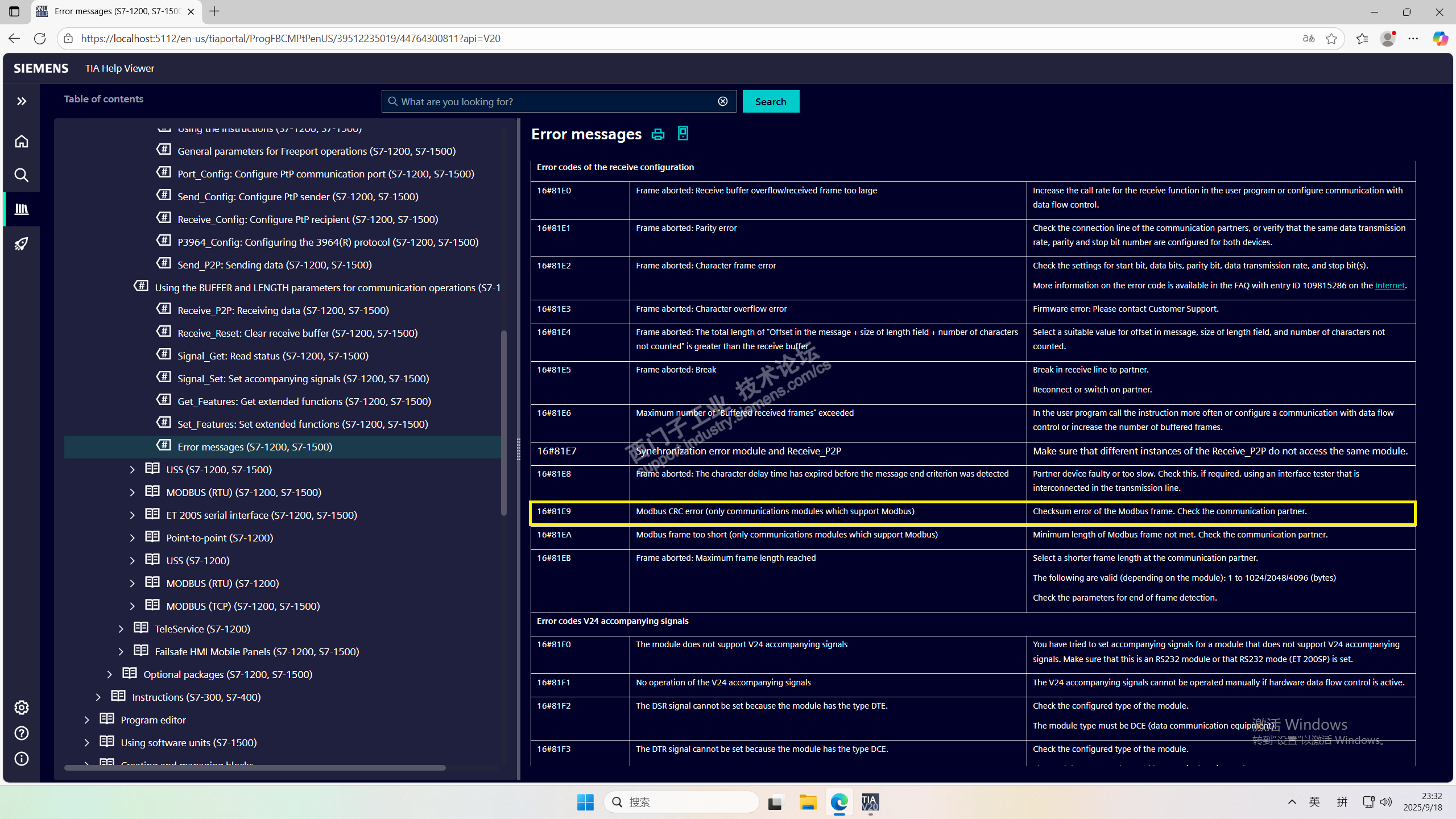Select the library books sidebar icon
Viewport: 1456px width, 819px height.
point(22,209)
